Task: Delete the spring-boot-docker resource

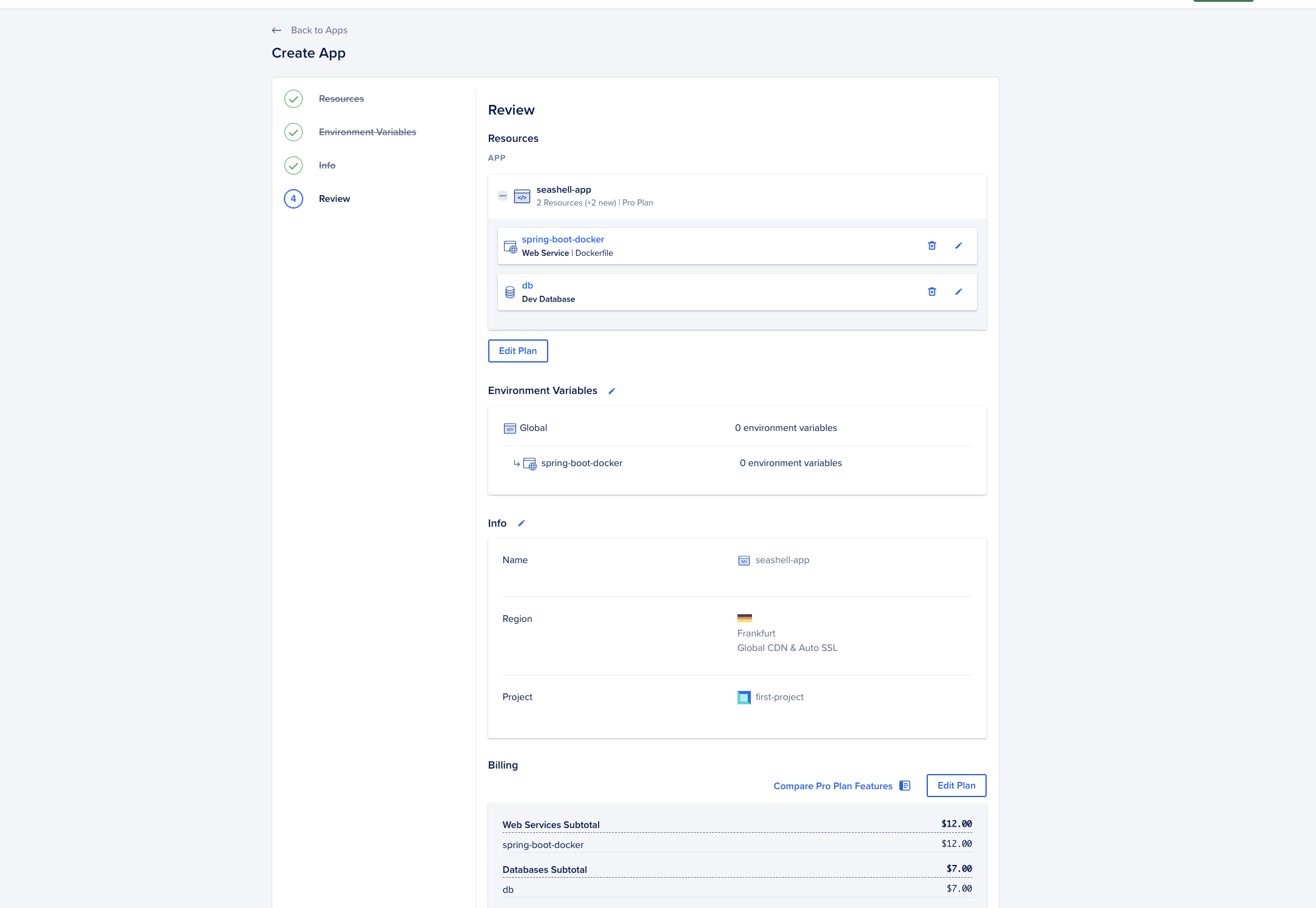Action: coord(932,245)
